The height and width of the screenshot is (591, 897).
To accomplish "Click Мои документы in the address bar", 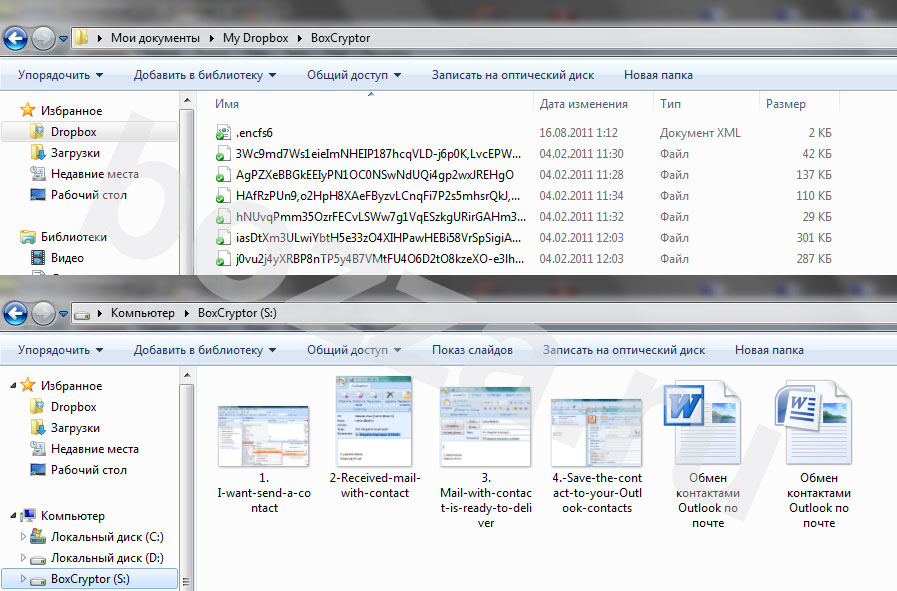I will pos(155,38).
